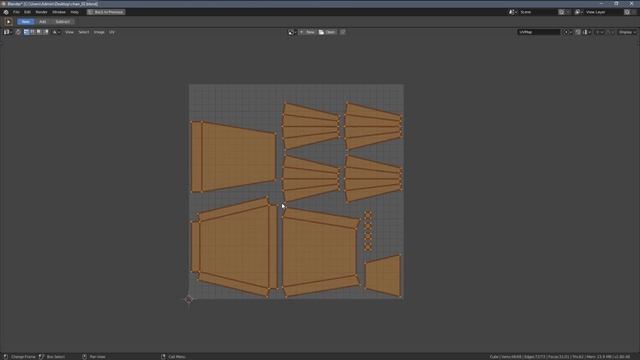Viewport: 640px width, 360px height.
Task: Enable vertex select mode
Action: point(26,32)
